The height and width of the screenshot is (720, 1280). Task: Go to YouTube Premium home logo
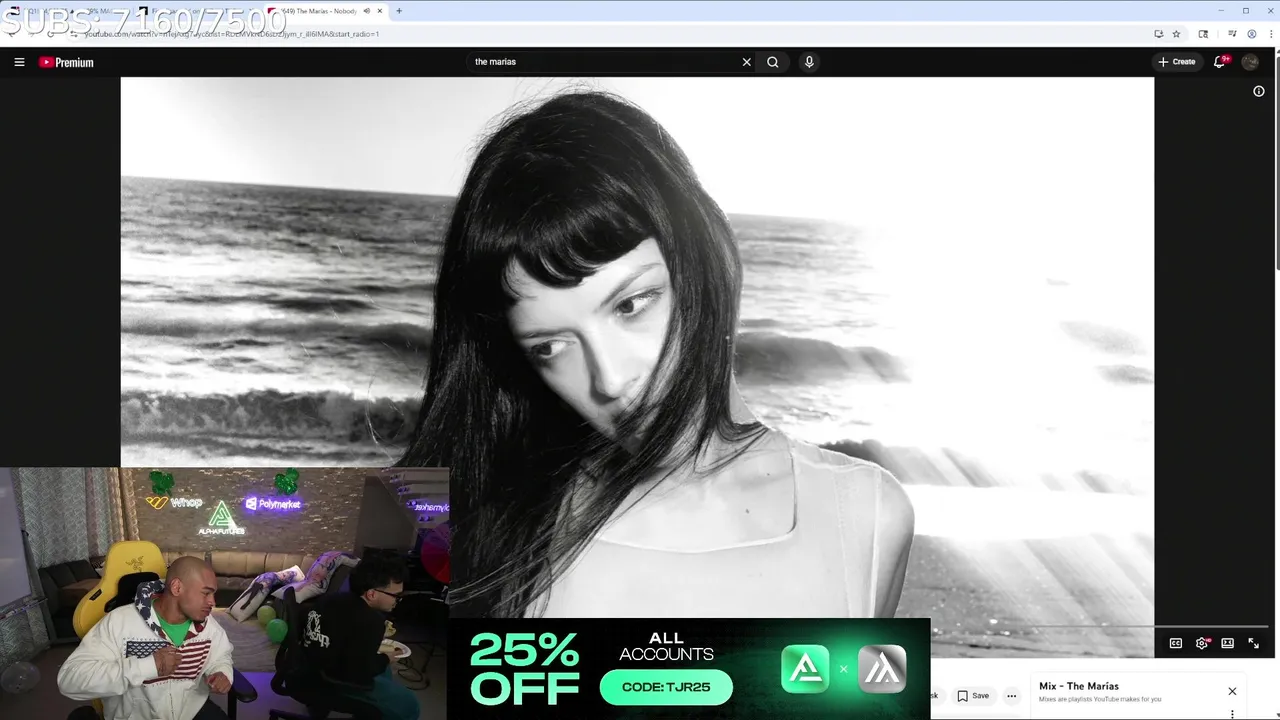coord(66,62)
